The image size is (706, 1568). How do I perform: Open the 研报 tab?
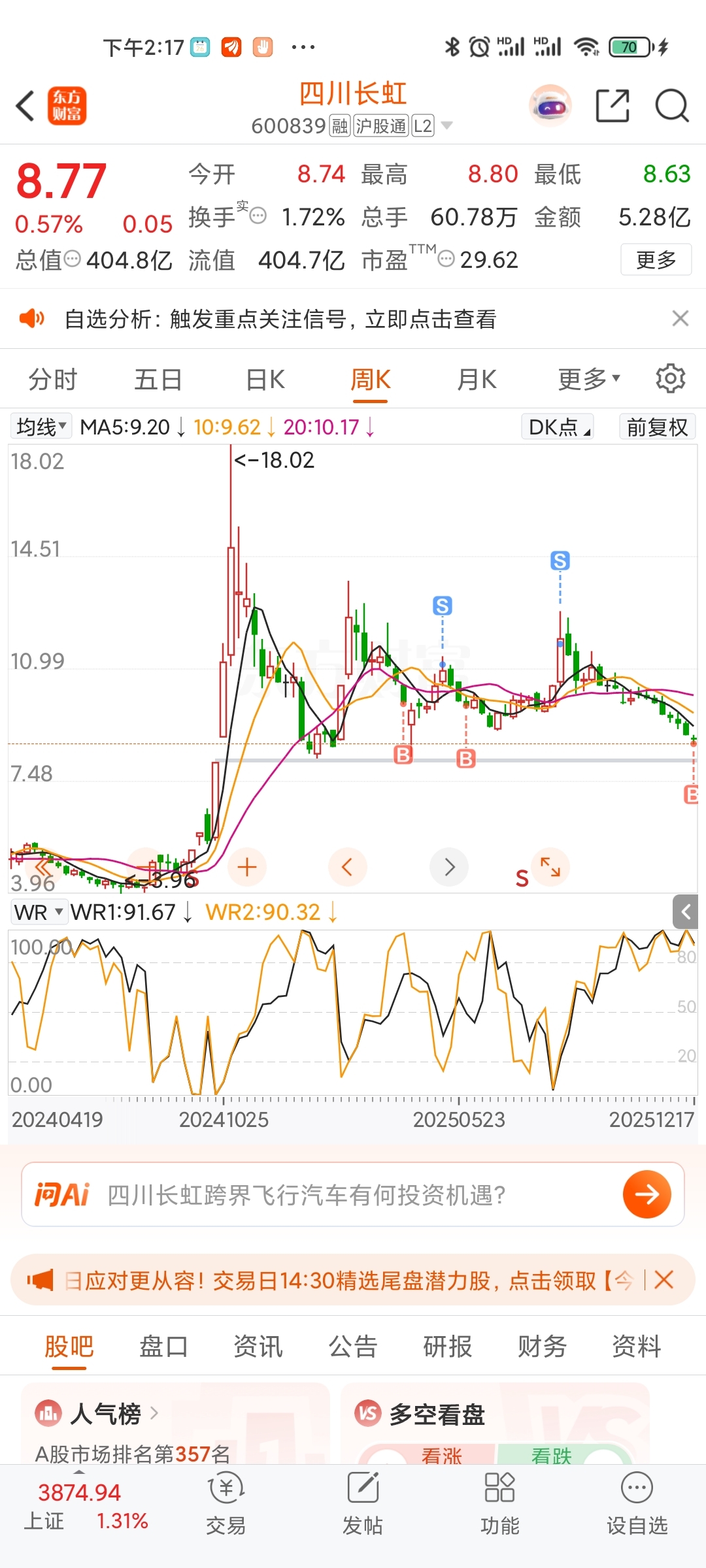click(448, 1347)
